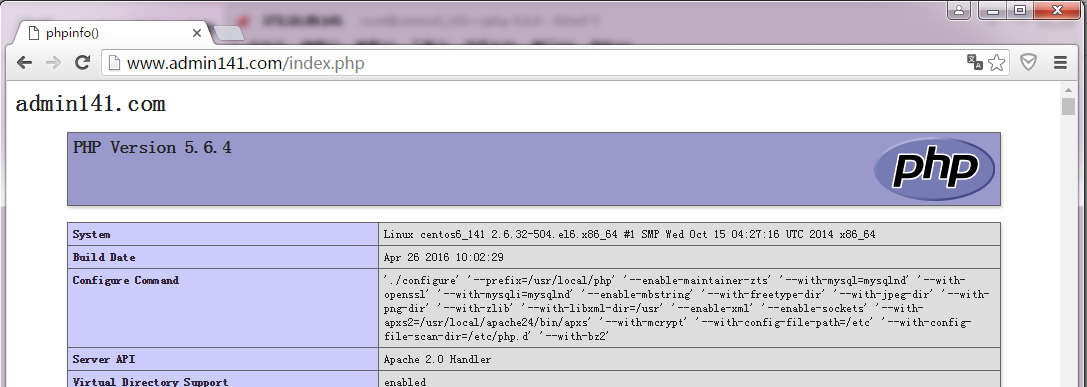Minimize the browser window
1087x387 pixels.
coord(993,10)
